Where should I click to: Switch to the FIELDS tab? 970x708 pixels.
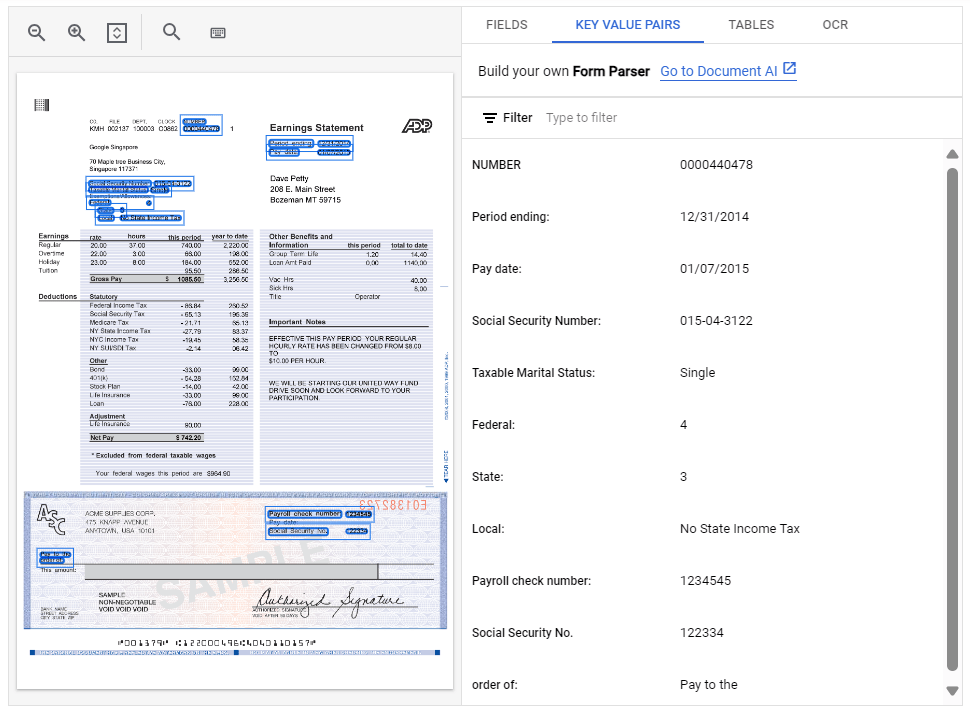(x=506, y=24)
